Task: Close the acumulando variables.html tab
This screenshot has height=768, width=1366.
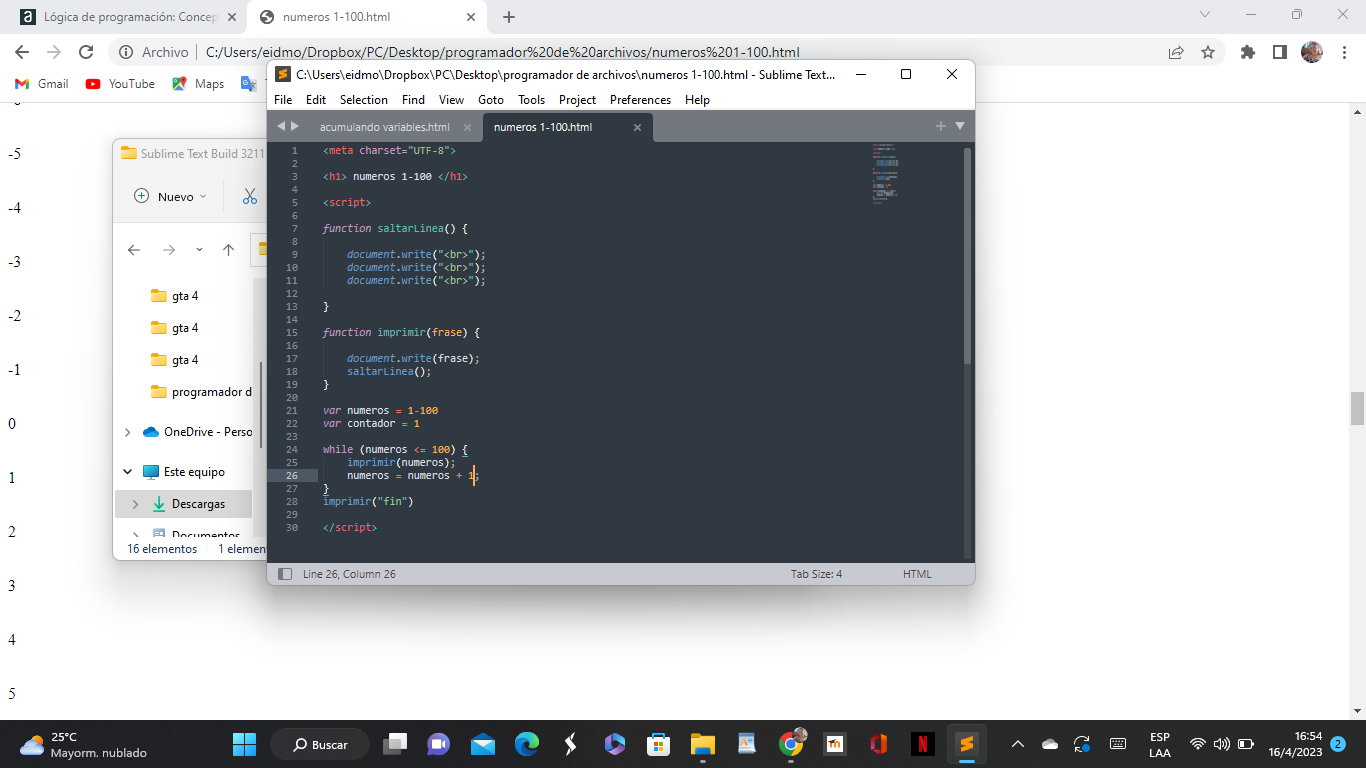Action: tap(467, 128)
